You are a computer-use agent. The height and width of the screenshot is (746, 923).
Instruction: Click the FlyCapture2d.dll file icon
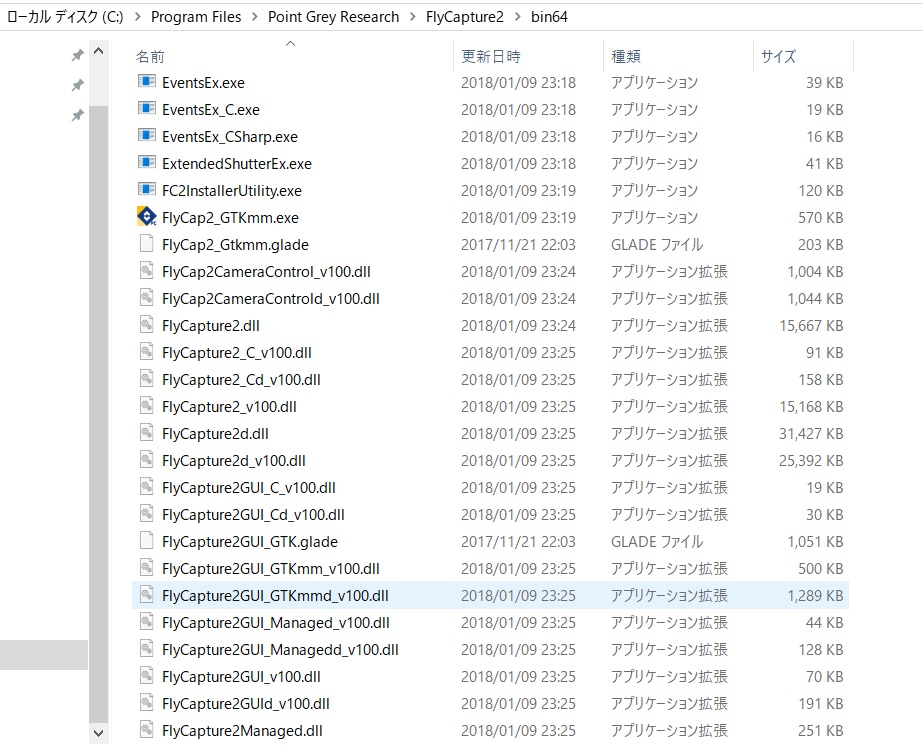147,433
